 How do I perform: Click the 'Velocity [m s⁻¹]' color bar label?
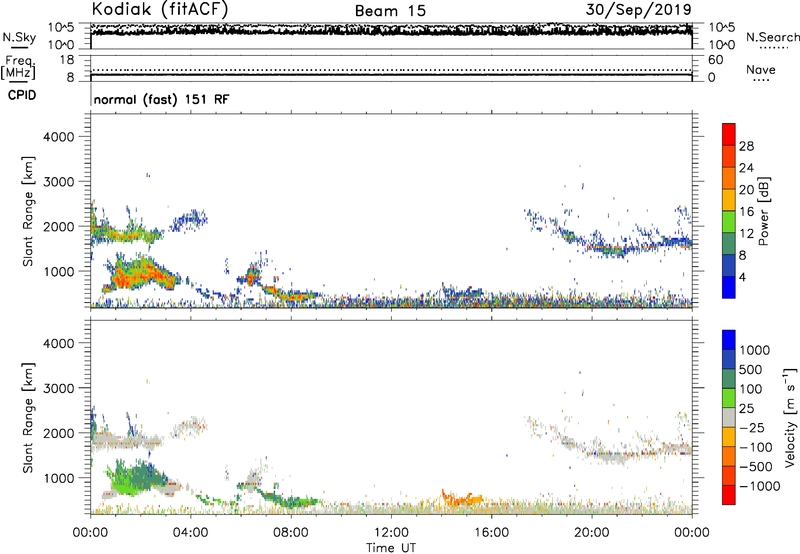point(789,417)
